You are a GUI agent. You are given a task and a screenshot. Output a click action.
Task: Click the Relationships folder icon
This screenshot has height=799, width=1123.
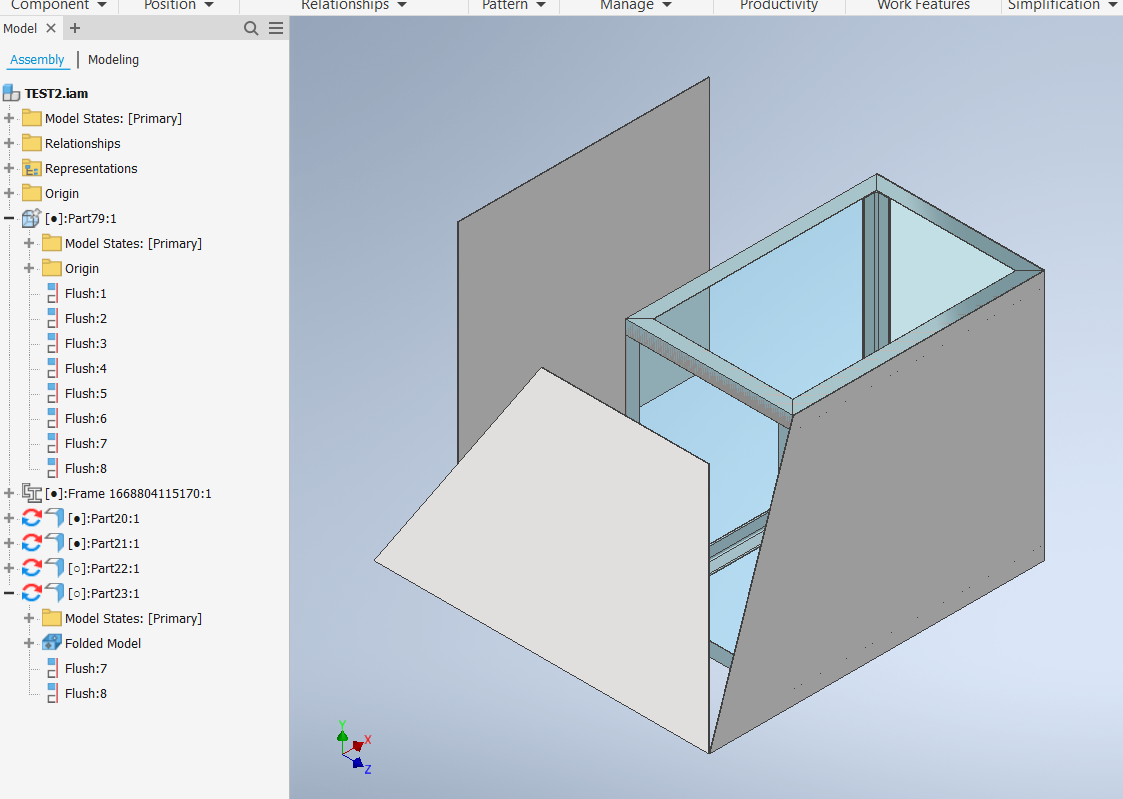(x=33, y=143)
